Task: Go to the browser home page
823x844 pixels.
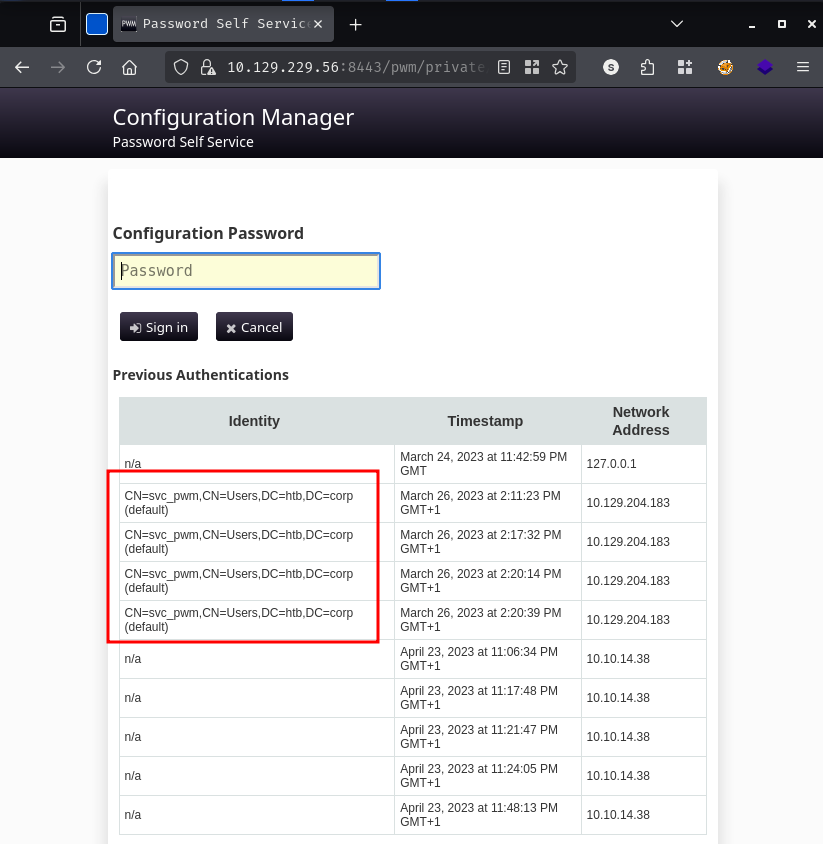Action: pos(129,67)
